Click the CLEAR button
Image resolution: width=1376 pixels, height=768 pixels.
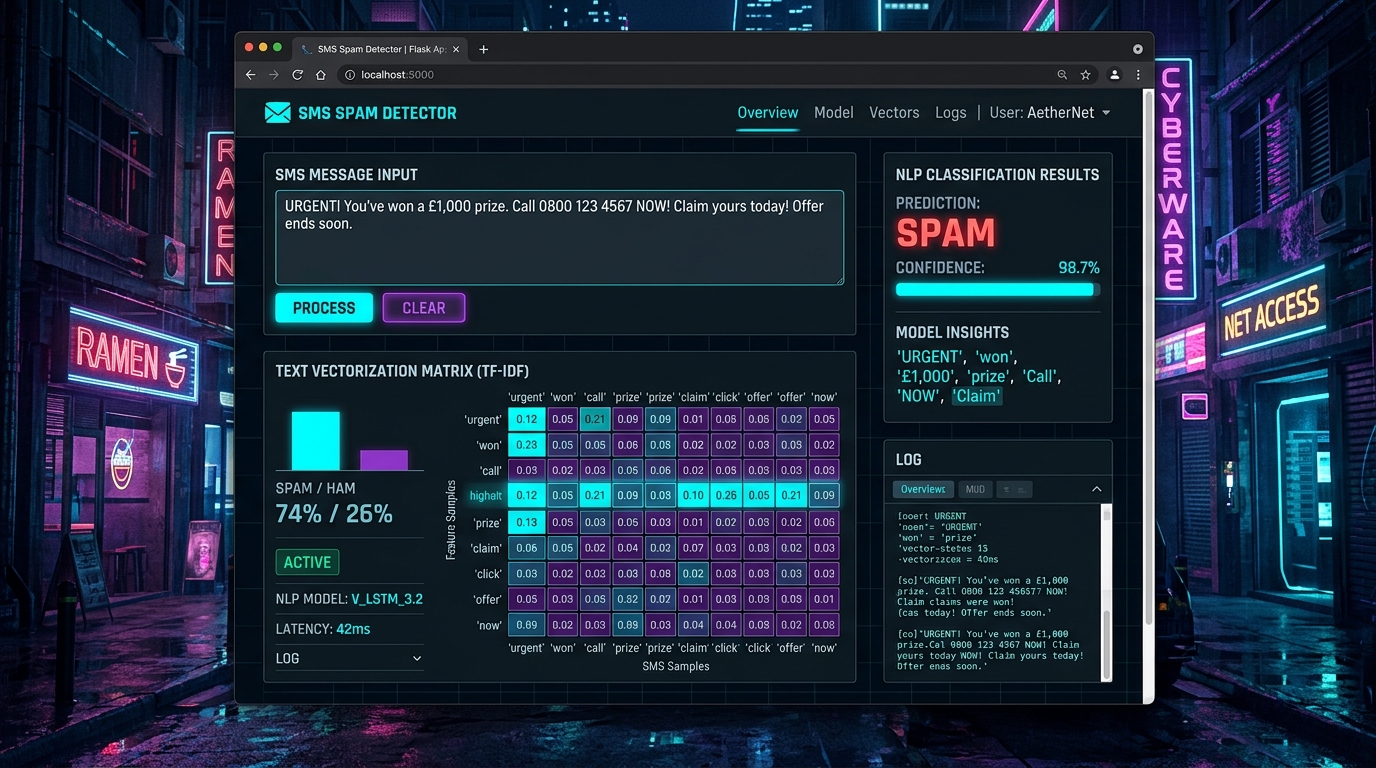pos(424,308)
